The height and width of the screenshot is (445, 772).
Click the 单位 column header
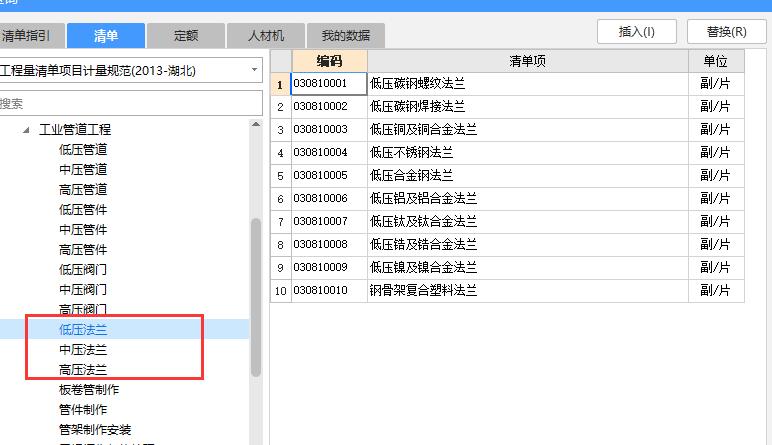tap(716, 61)
